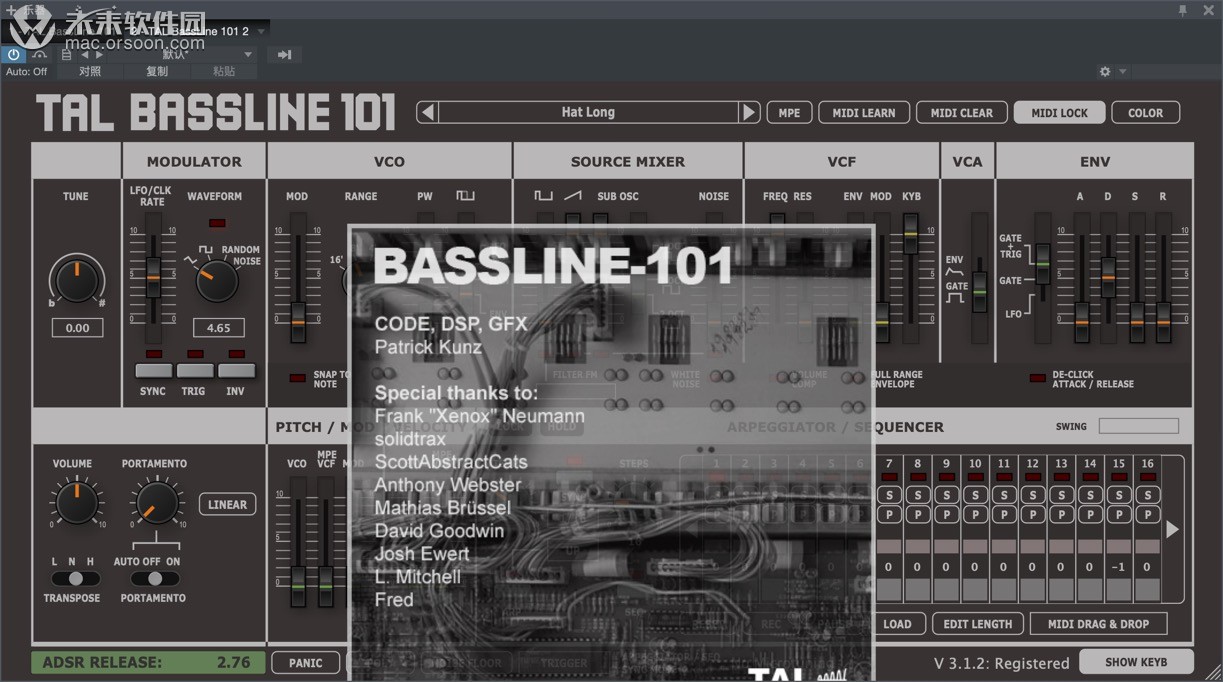Click the ENV GATE+TRIG mode switch
The height and width of the screenshot is (682, 1223).
coord(1043,262)
